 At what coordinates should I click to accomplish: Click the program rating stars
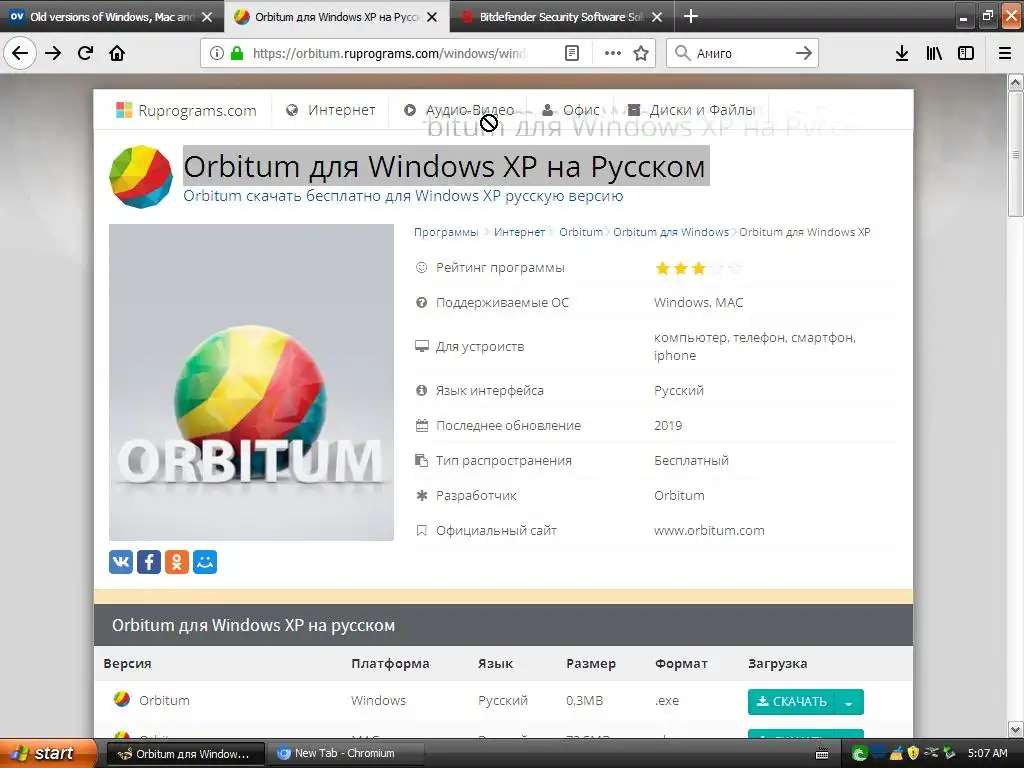pyautogui.click(x=698, y=268)
